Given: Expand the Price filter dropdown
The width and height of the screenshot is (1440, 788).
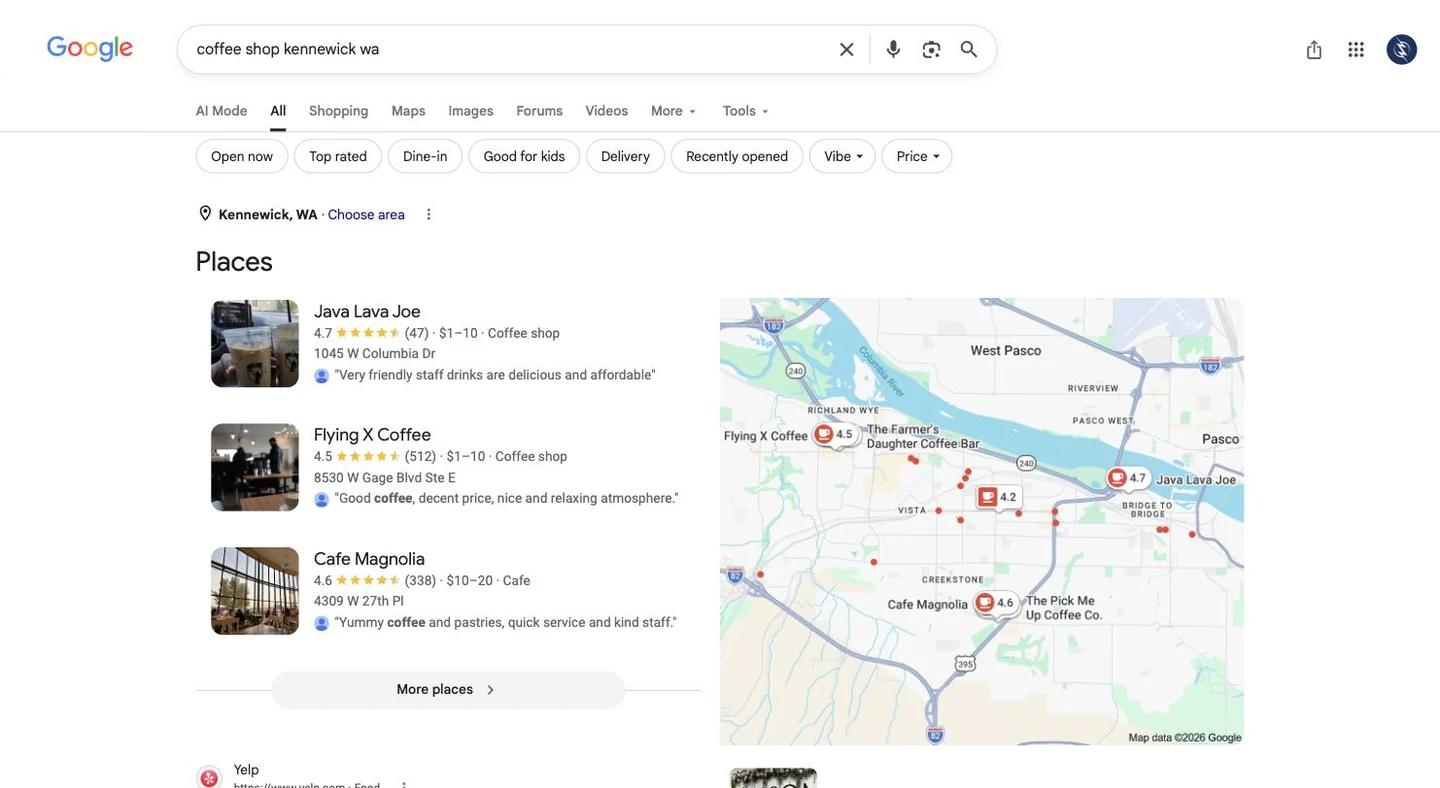Looking at the screenshot, I should [x=917, y=156].
